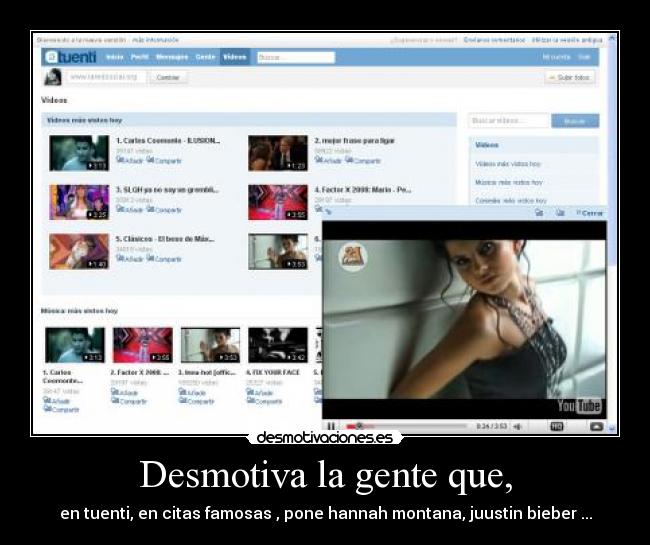Toggle HQ quality on the video player

tap(557, 426)
